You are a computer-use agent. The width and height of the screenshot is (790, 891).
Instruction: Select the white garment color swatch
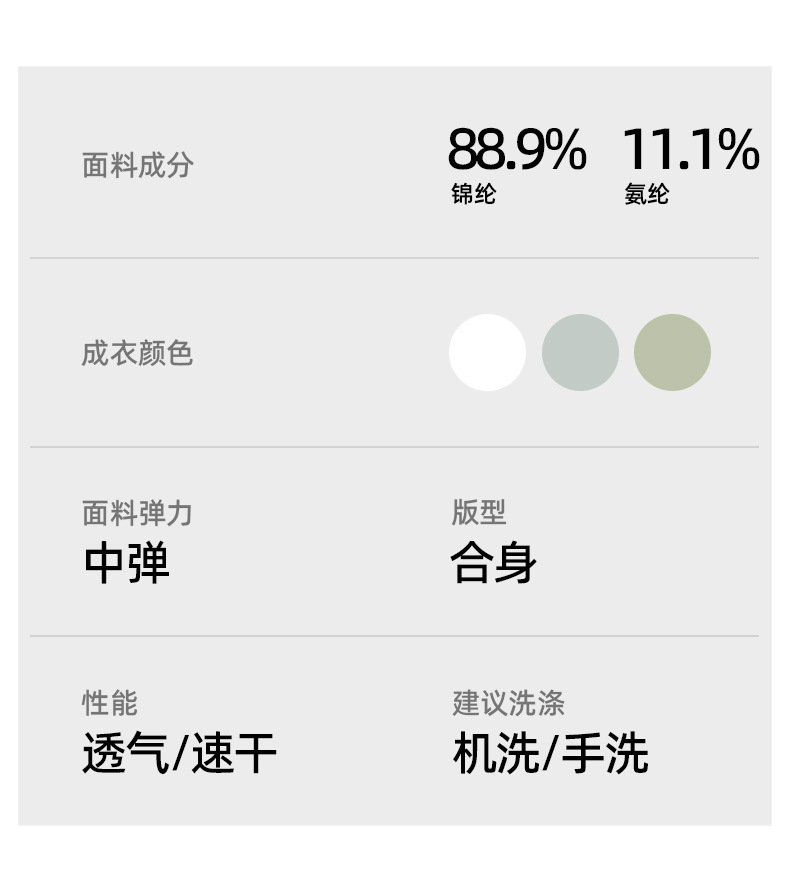pyautogui.click(x=487, y=352)
